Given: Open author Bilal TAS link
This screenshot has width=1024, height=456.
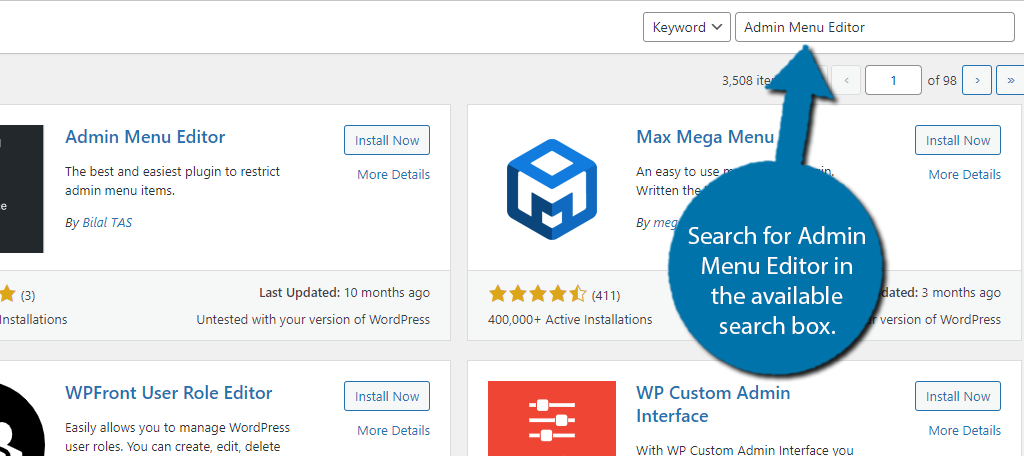Looking at the screenshot, I should pyautogui.click(x=107, y=223).
